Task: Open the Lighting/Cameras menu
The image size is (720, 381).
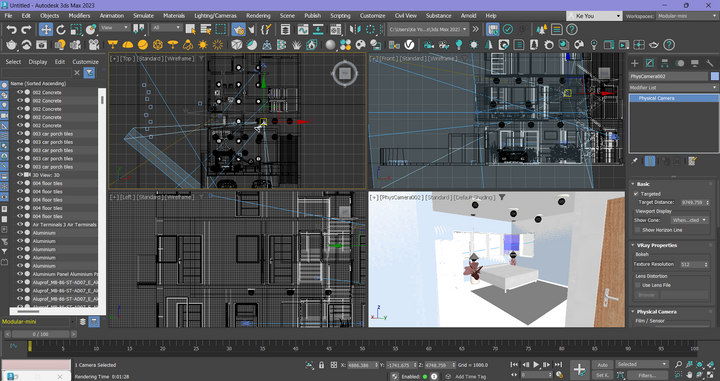Action: [215, 16]
